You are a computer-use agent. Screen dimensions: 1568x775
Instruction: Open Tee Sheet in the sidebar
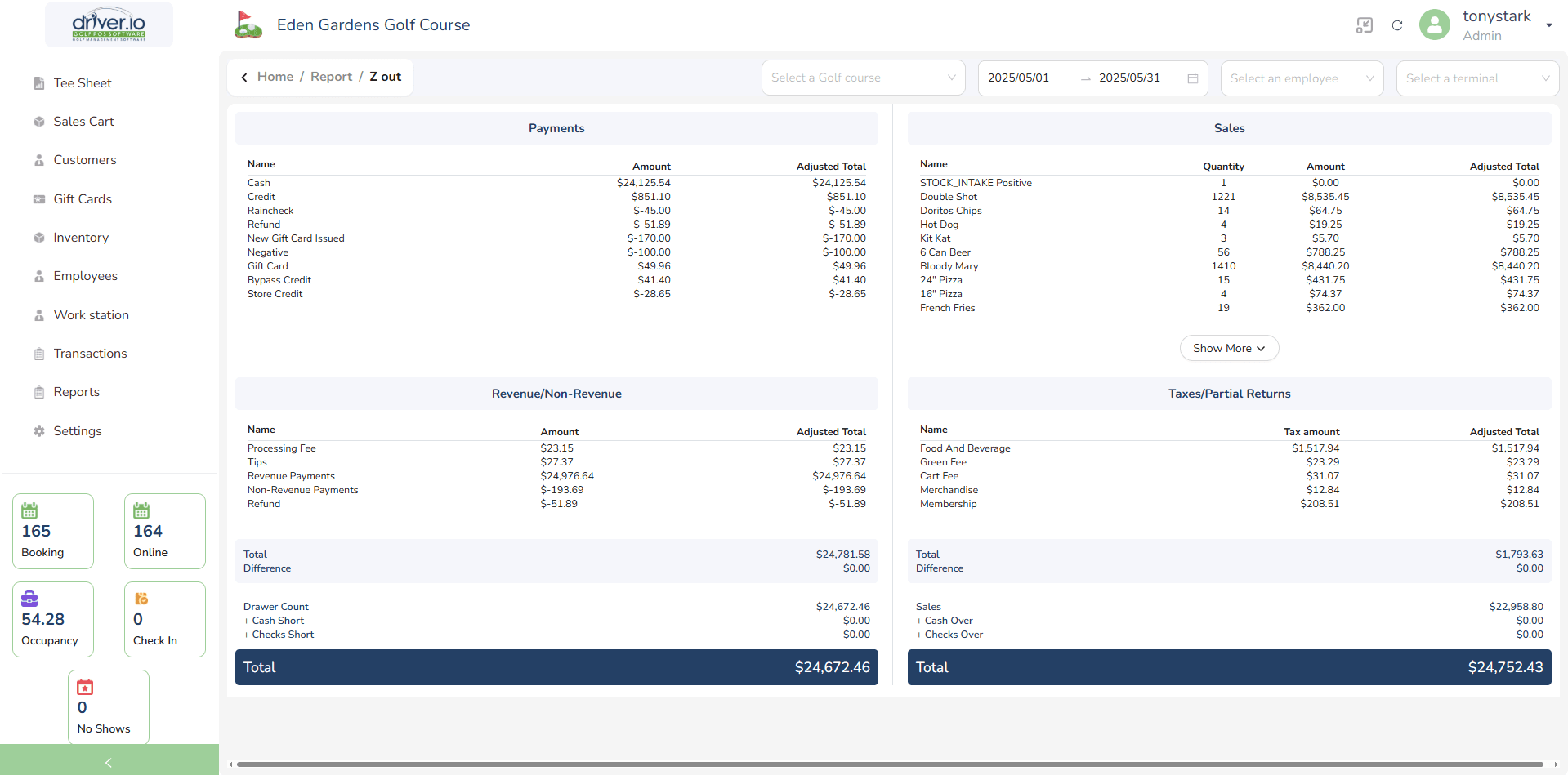[83, 83]
